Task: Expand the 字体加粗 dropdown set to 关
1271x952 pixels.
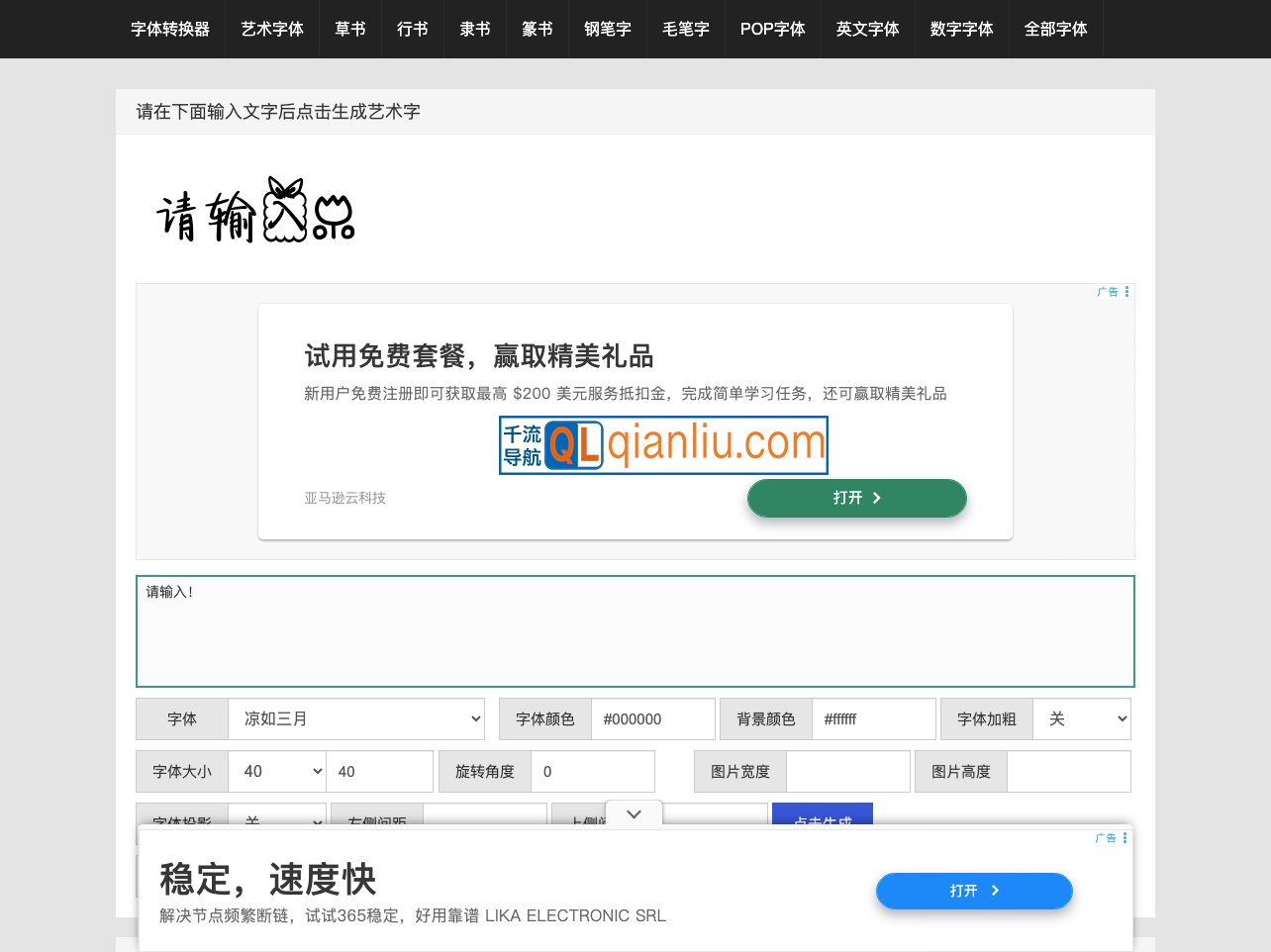Action: click(x=1082, y=718)
